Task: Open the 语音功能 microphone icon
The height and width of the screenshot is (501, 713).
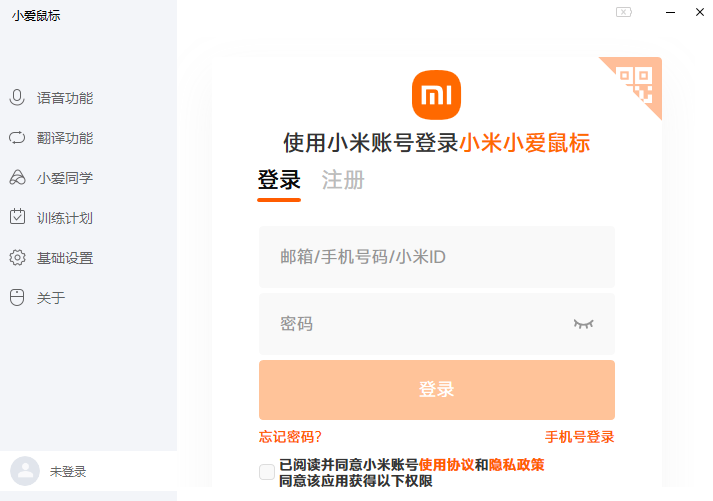Action: [x=17, y=98]
